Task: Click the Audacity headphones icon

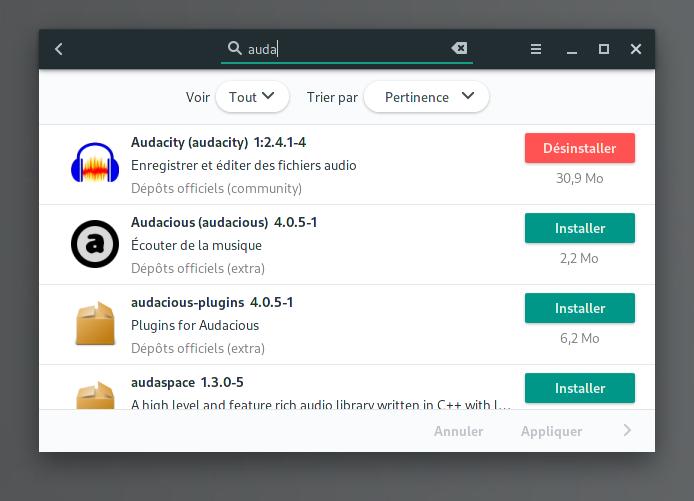Action: [95, 162]
